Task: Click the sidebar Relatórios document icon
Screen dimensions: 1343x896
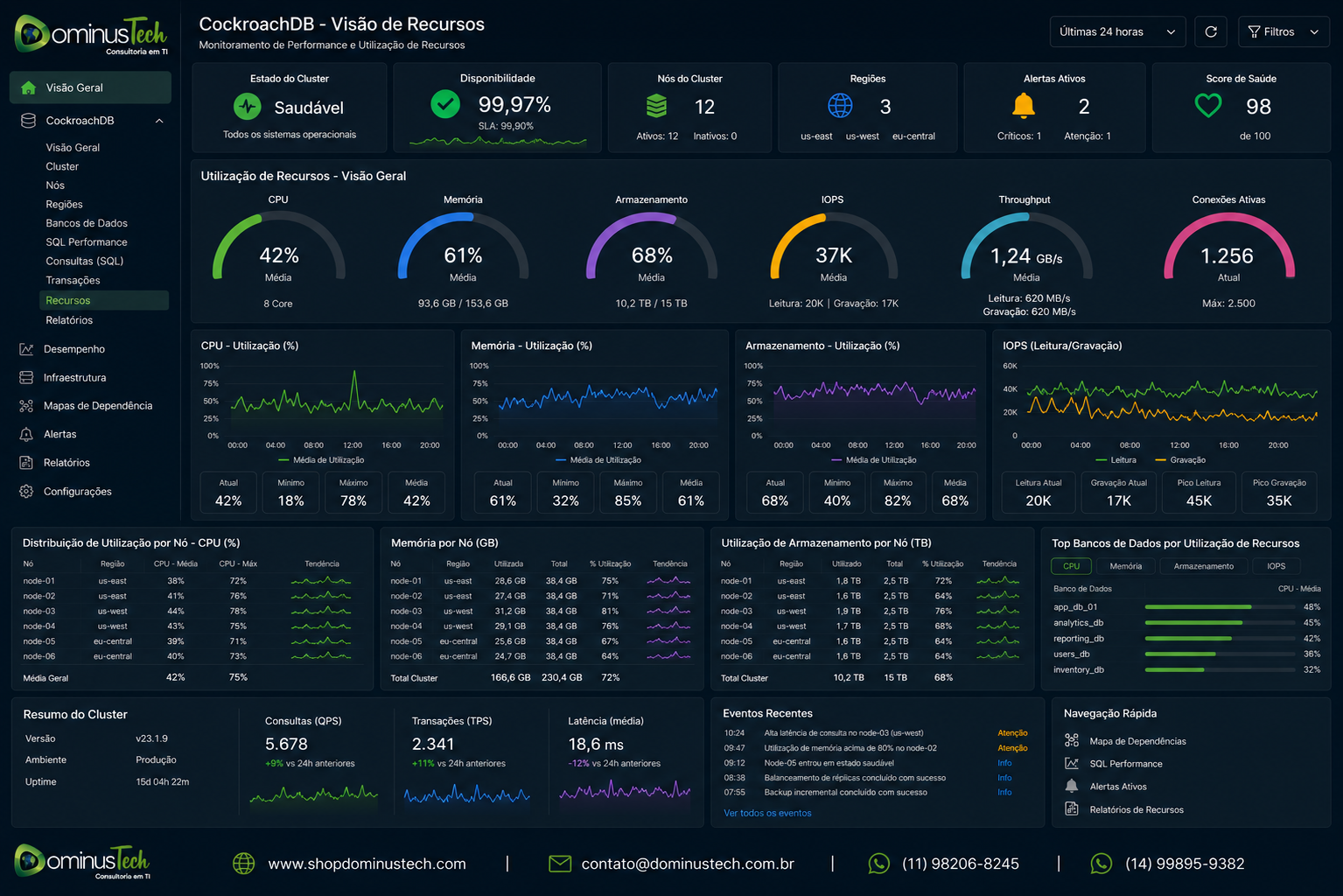Action: tap(26, 463)
